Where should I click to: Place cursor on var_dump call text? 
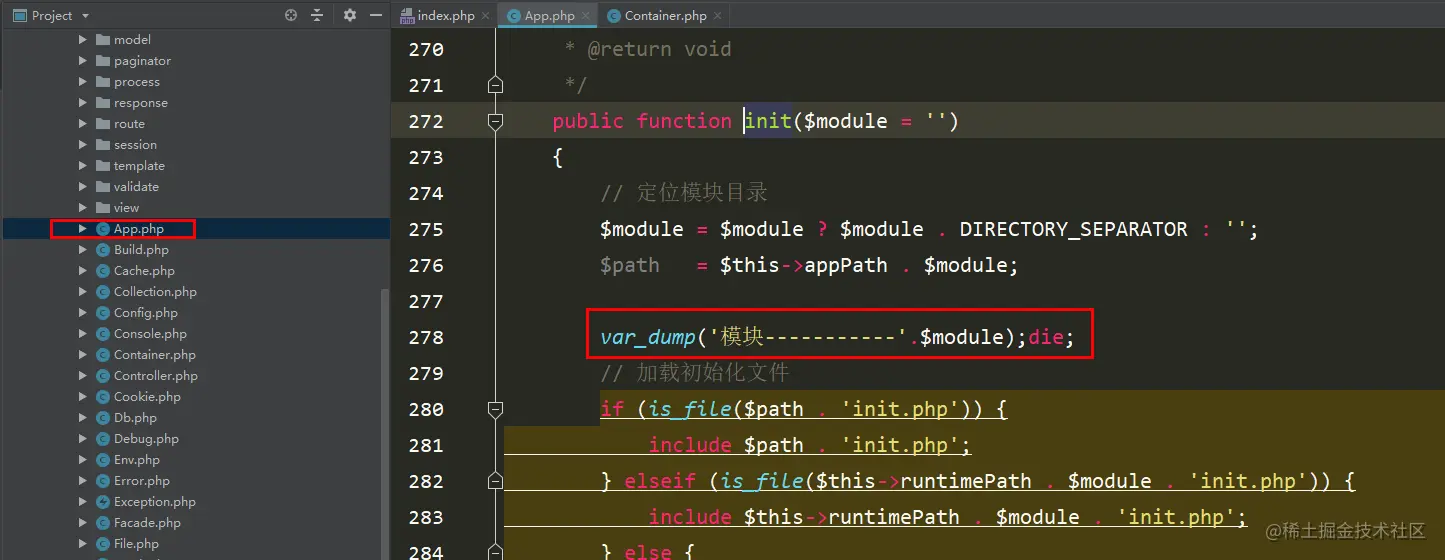[x=648, y=338]
